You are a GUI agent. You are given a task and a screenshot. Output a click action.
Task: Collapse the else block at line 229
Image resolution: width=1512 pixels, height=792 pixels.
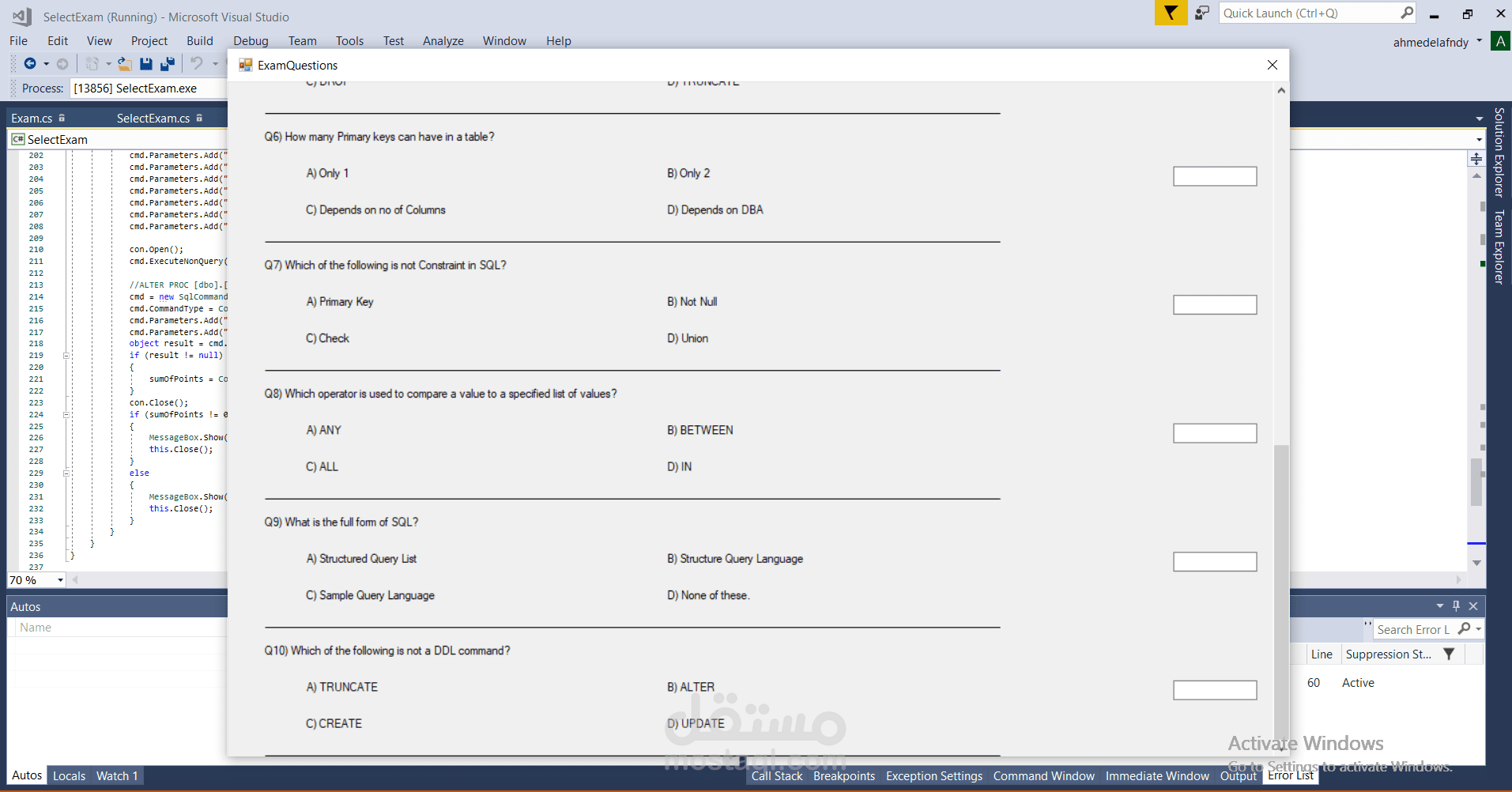point(66,473)
